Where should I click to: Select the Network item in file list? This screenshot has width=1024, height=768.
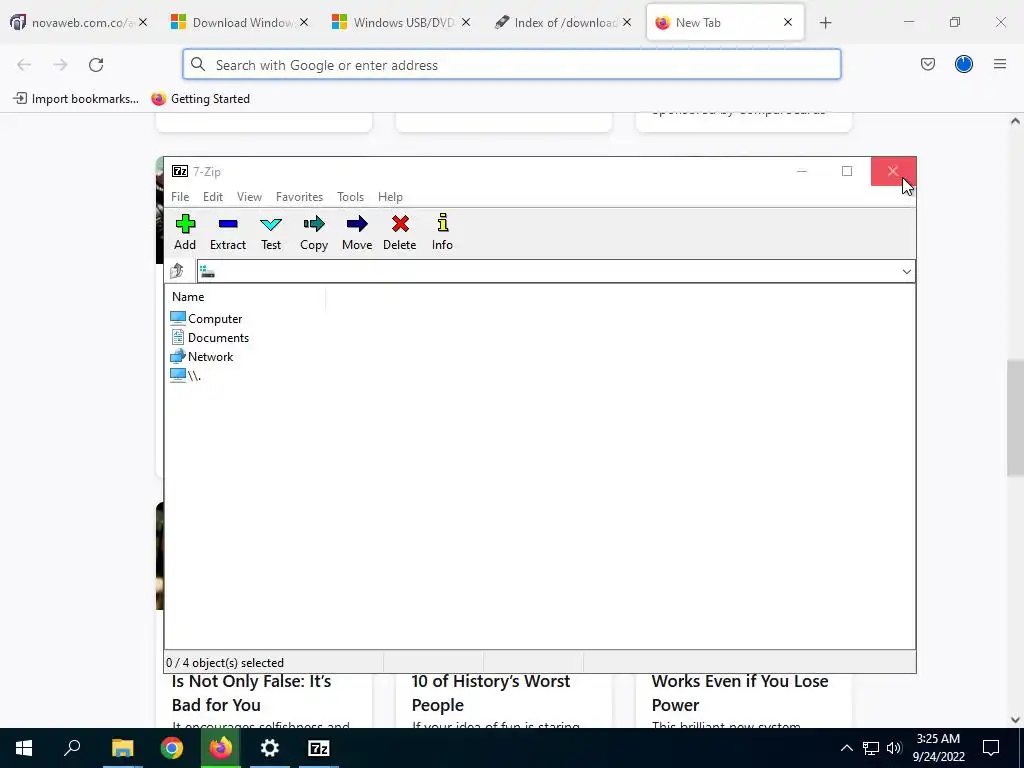tap(202, 357)
